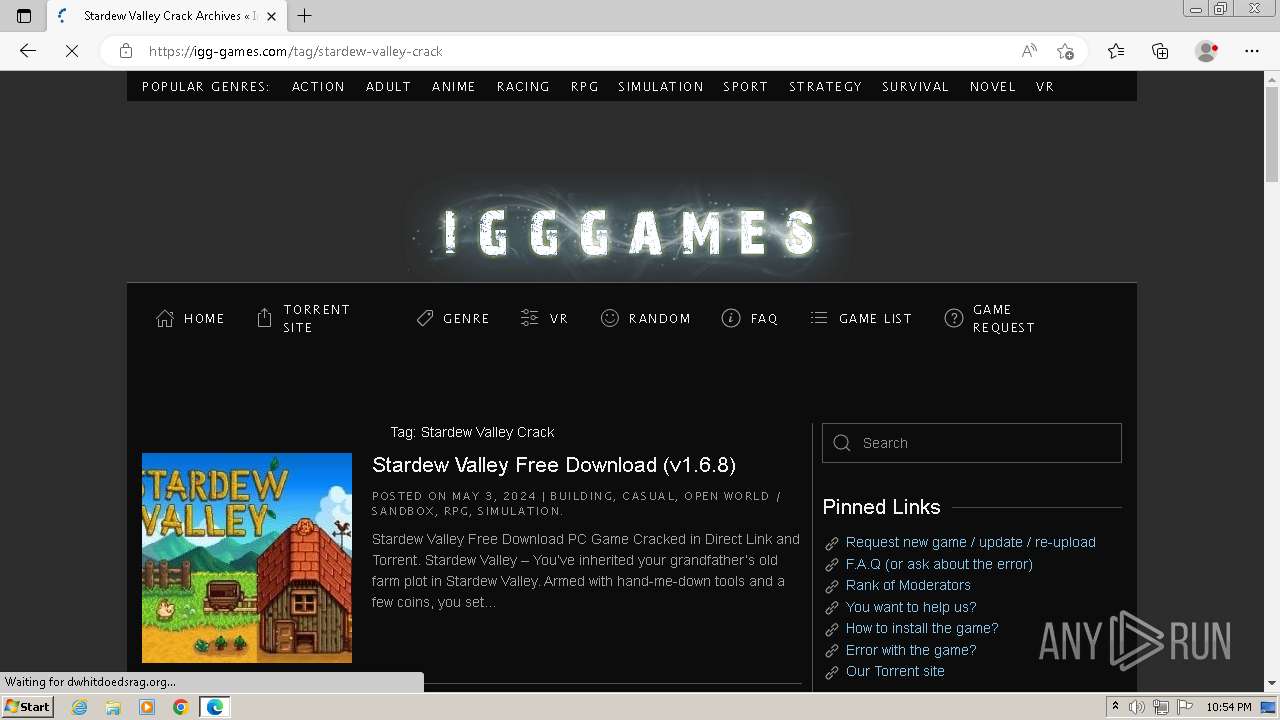View site information lock icon
1280x720 pixels.
125,51
